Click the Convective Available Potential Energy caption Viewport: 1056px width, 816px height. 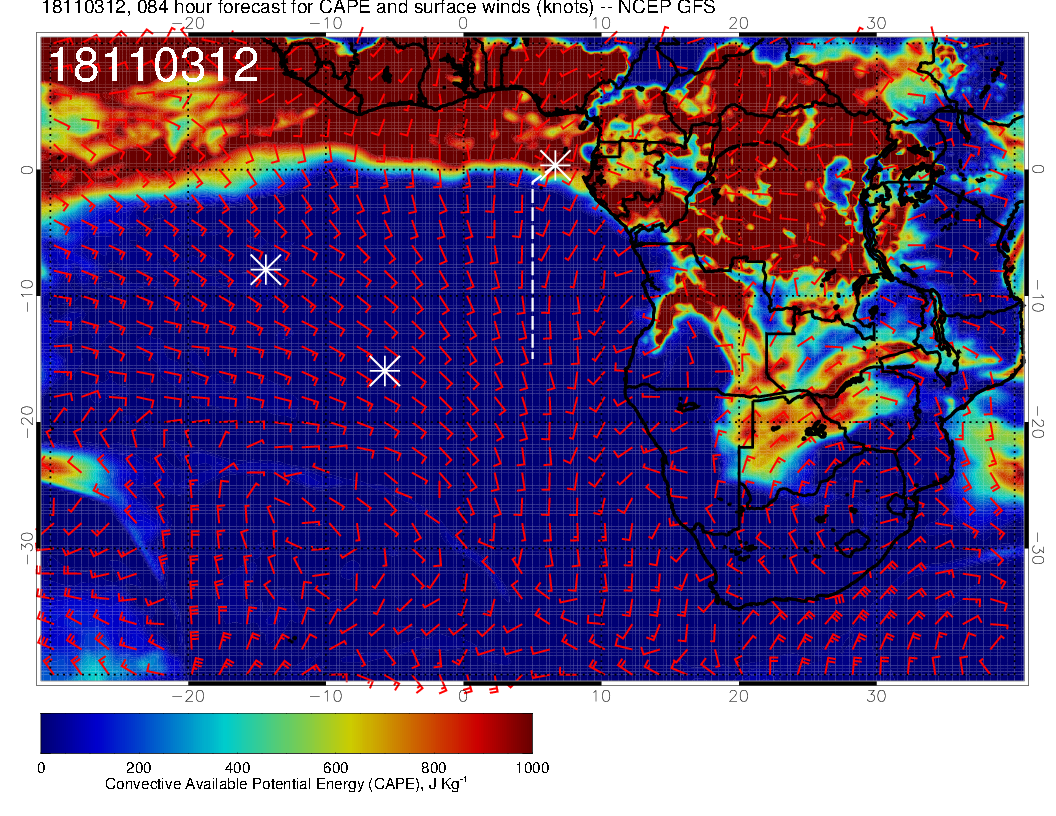pos(286,785)
